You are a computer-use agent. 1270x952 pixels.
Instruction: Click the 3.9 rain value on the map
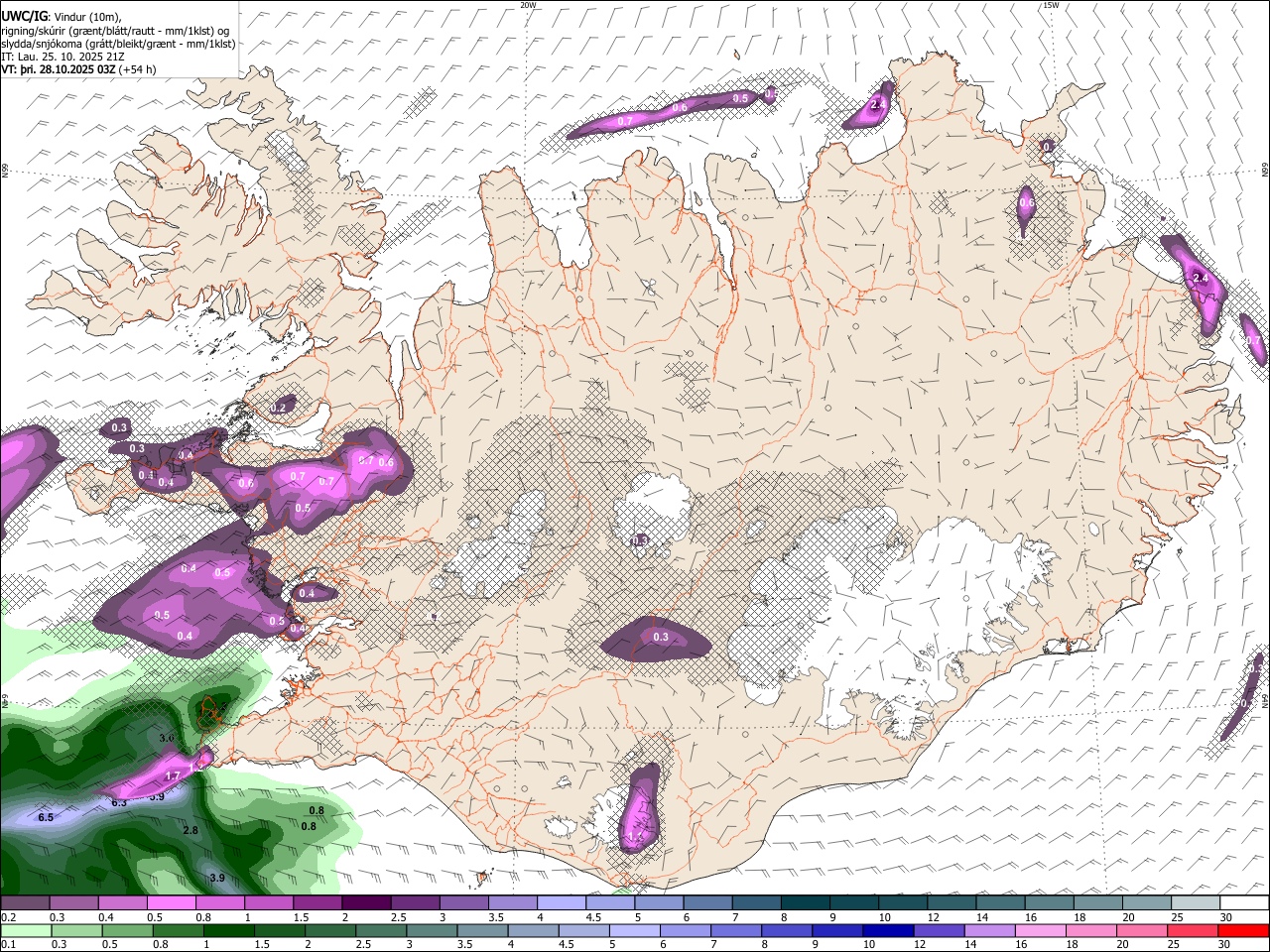pos(217,878)
